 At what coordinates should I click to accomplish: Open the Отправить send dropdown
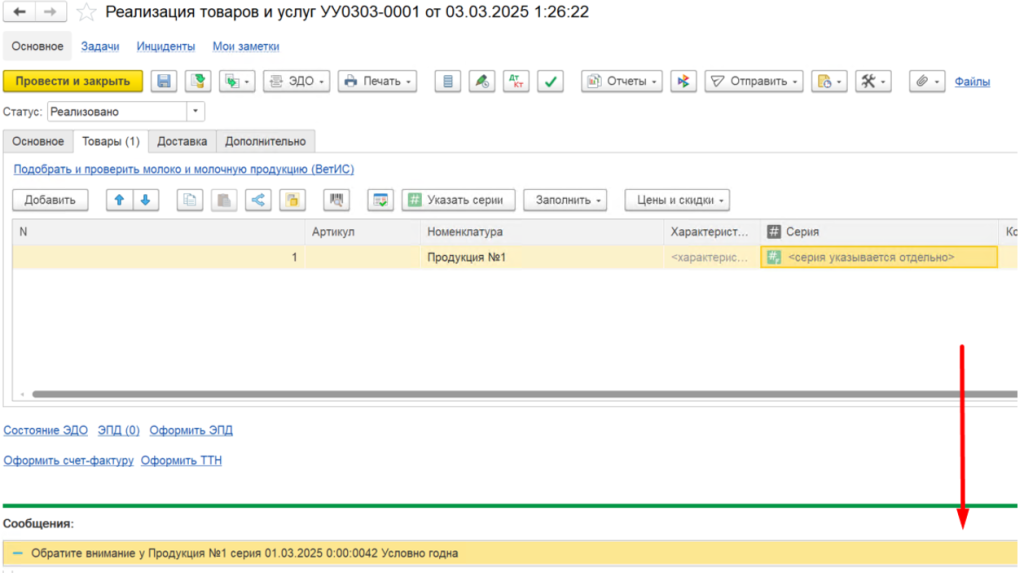click(x=754, y=81)
